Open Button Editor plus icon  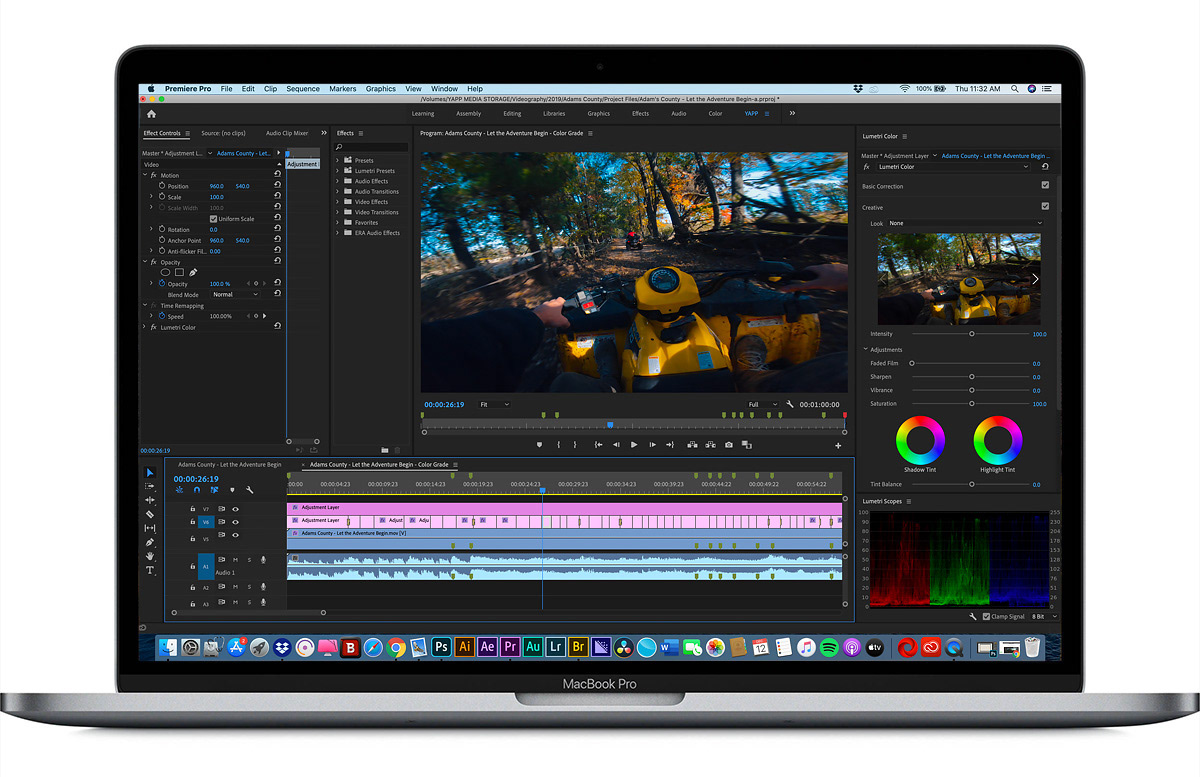tap(838, 445)
